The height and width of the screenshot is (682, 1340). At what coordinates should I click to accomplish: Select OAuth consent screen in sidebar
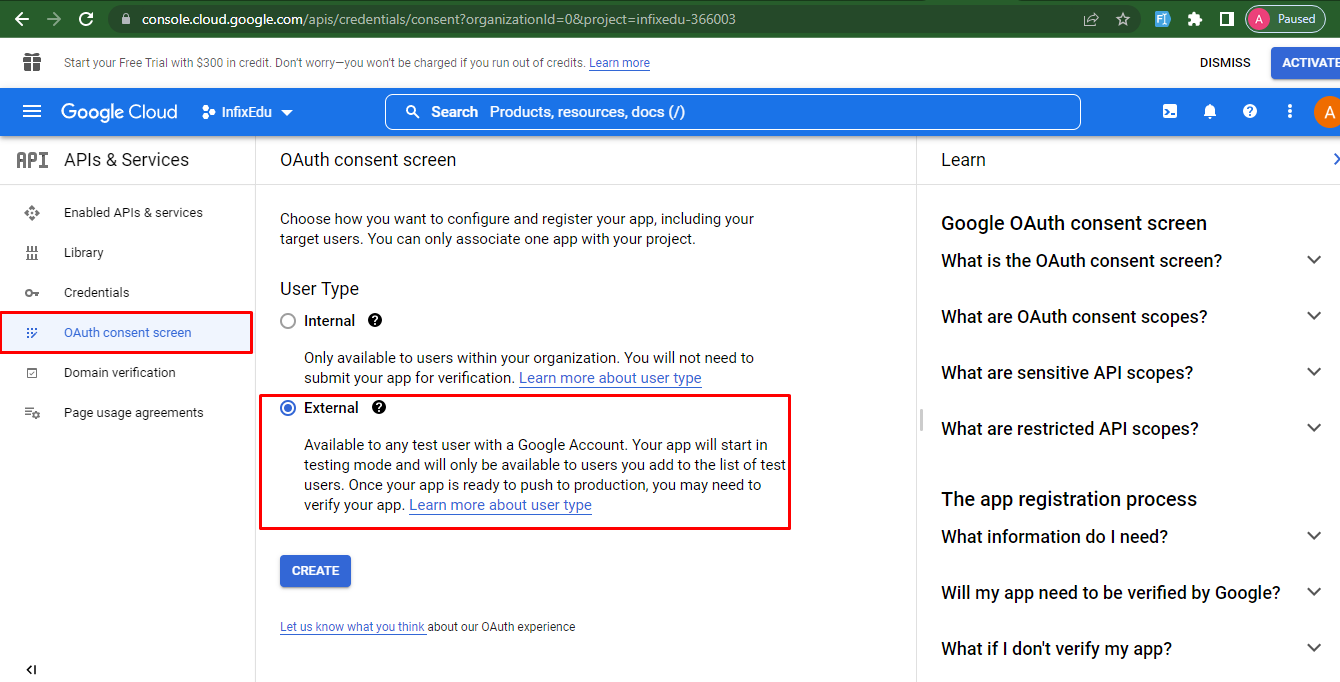126,333
